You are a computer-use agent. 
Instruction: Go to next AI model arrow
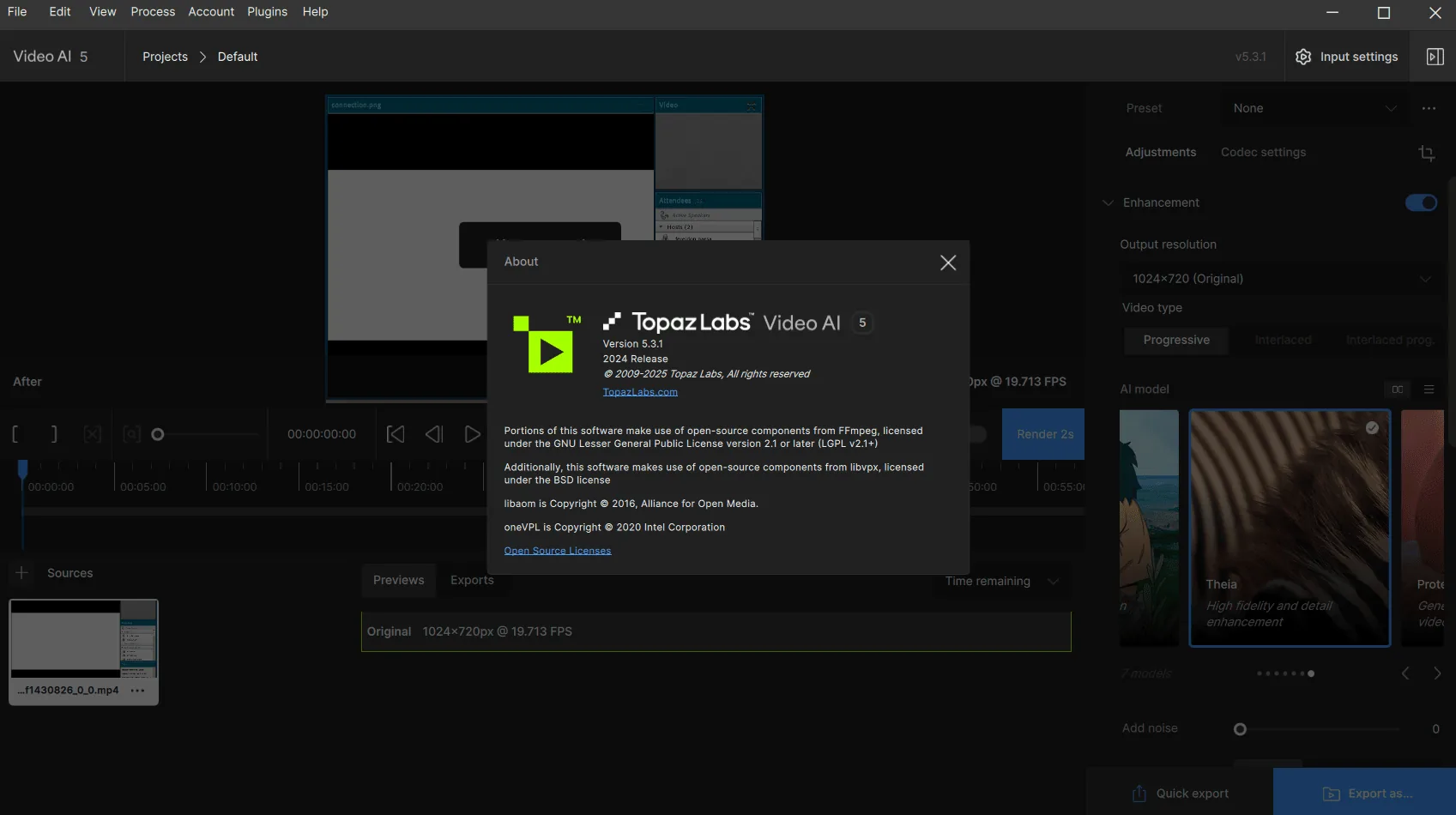pyautogui.click(x=1437, y=673)
